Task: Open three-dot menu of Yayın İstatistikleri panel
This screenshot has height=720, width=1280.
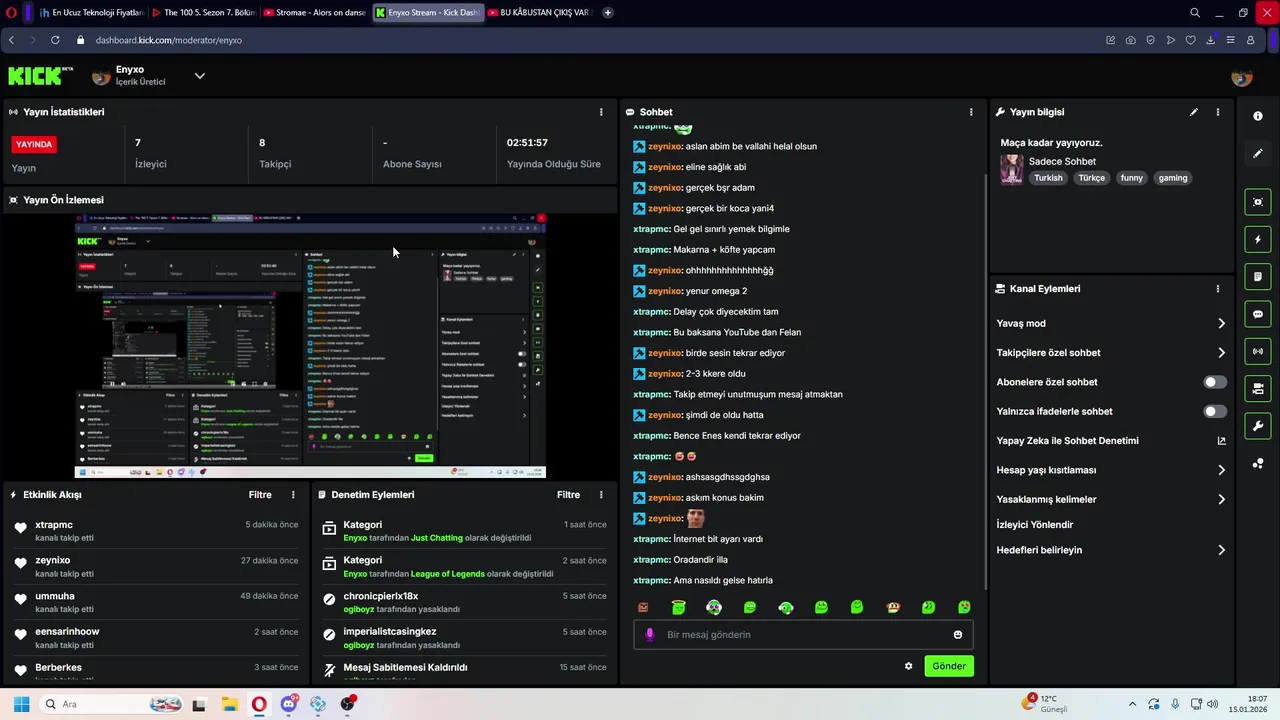Action: point(601,112)
